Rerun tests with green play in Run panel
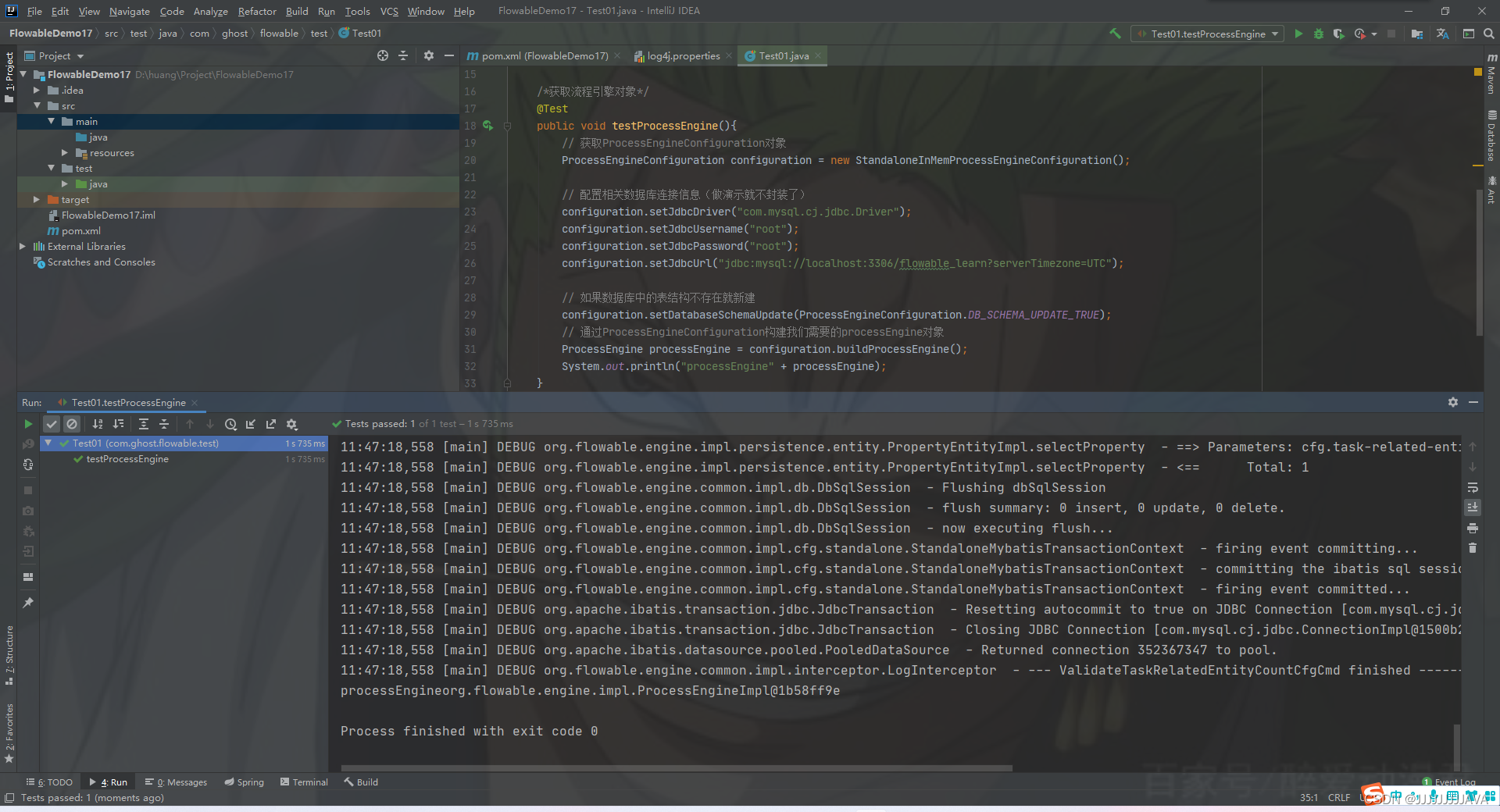The image size is (1500, 812). [x=28, y=424]
